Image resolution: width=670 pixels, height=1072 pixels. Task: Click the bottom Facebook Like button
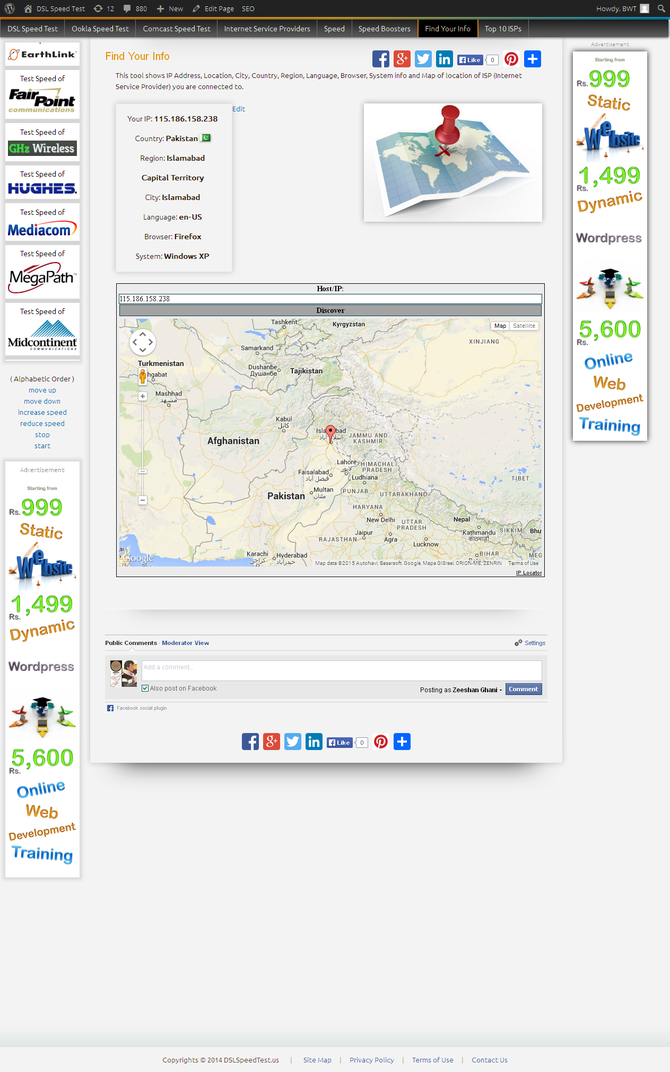pyautogui.click(x=339, y=742)
